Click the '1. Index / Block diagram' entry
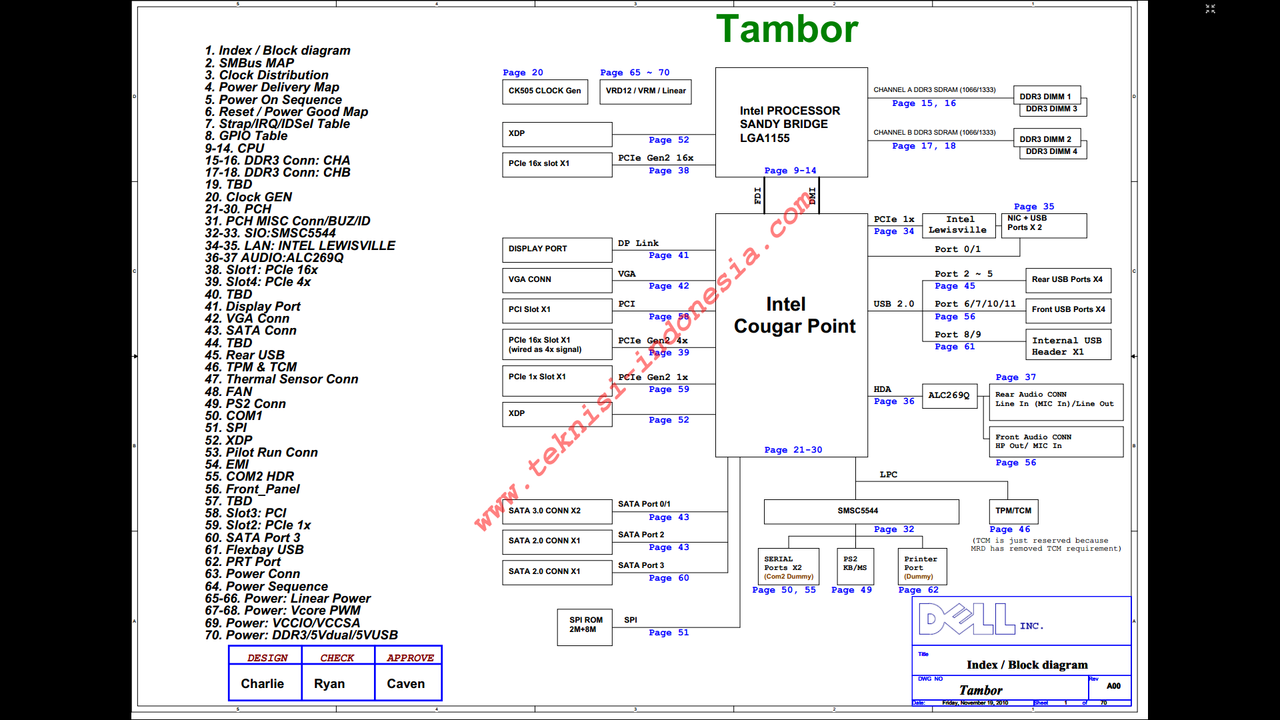The width and height of the screenshot is (1280, 720). [278, 50]
